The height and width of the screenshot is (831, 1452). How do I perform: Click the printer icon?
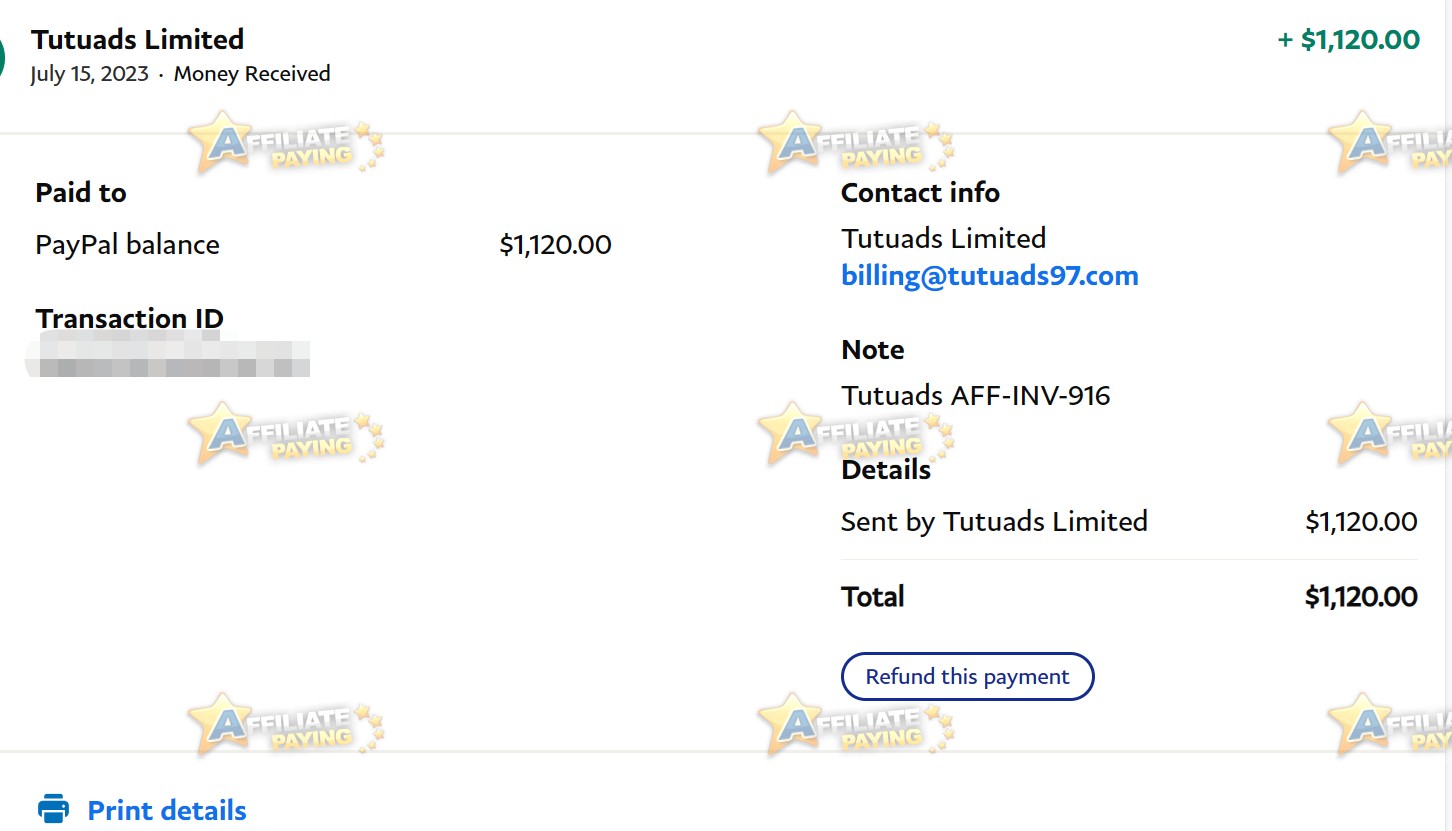53,809
